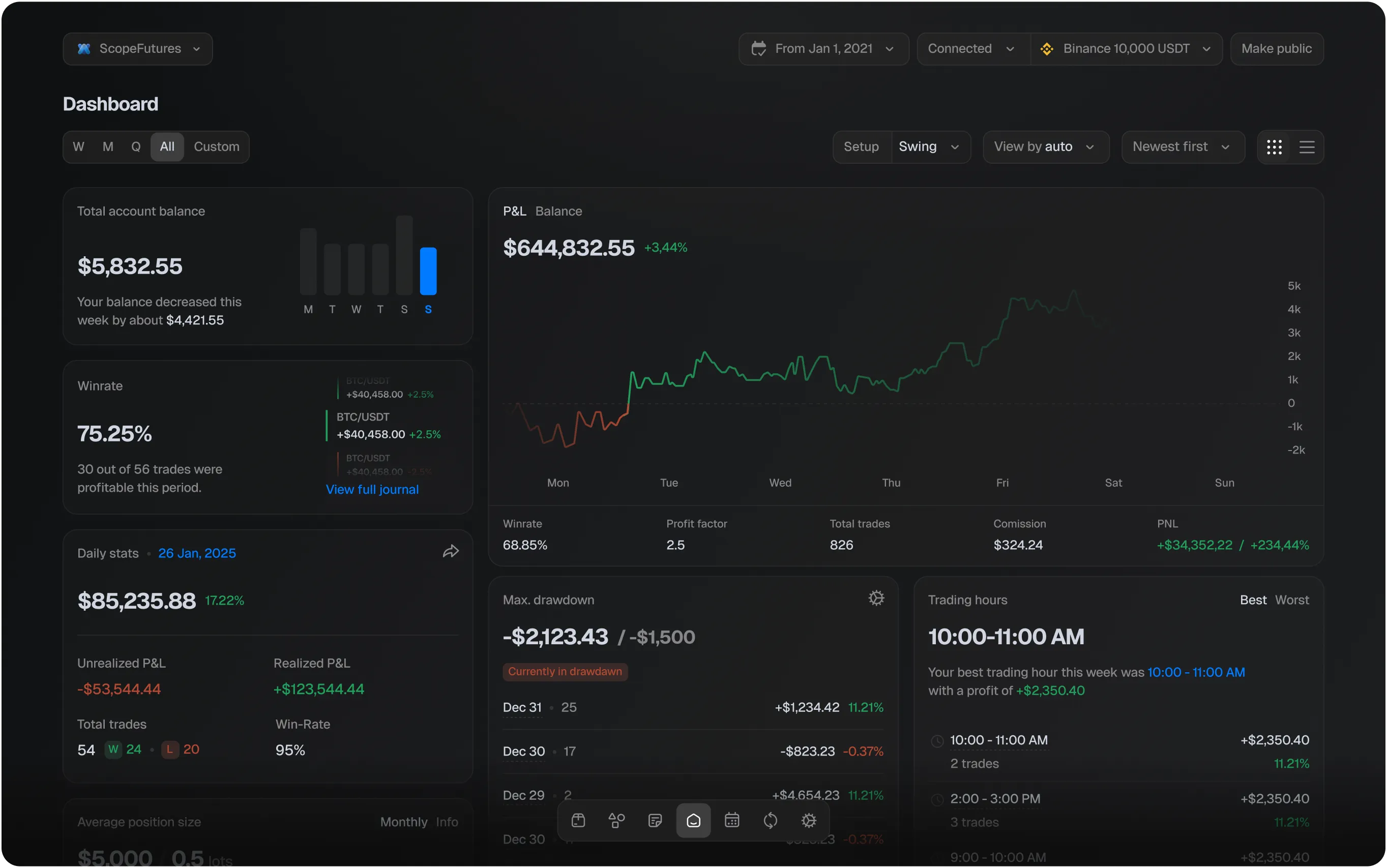Click the Make public button
The height and width of the screenshot is (868, 1387).
click(x=1277, y=49)
